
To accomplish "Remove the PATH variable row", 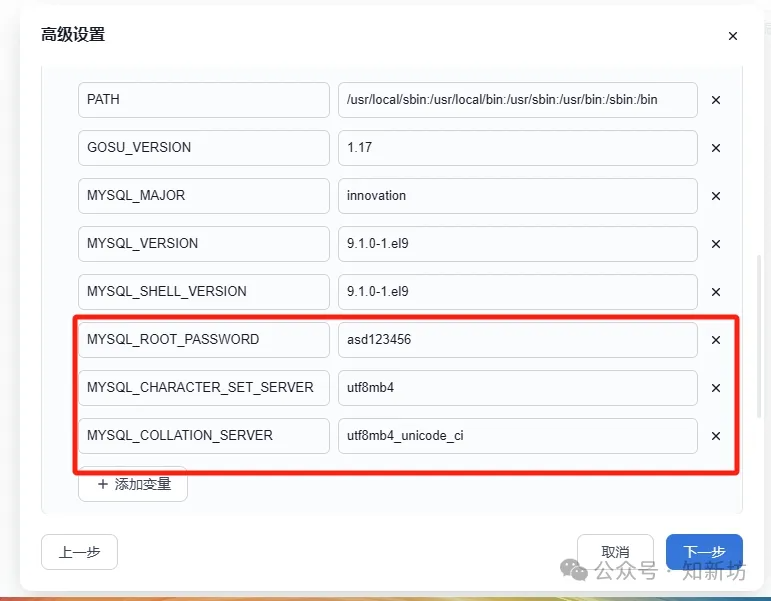I will 715,100.
